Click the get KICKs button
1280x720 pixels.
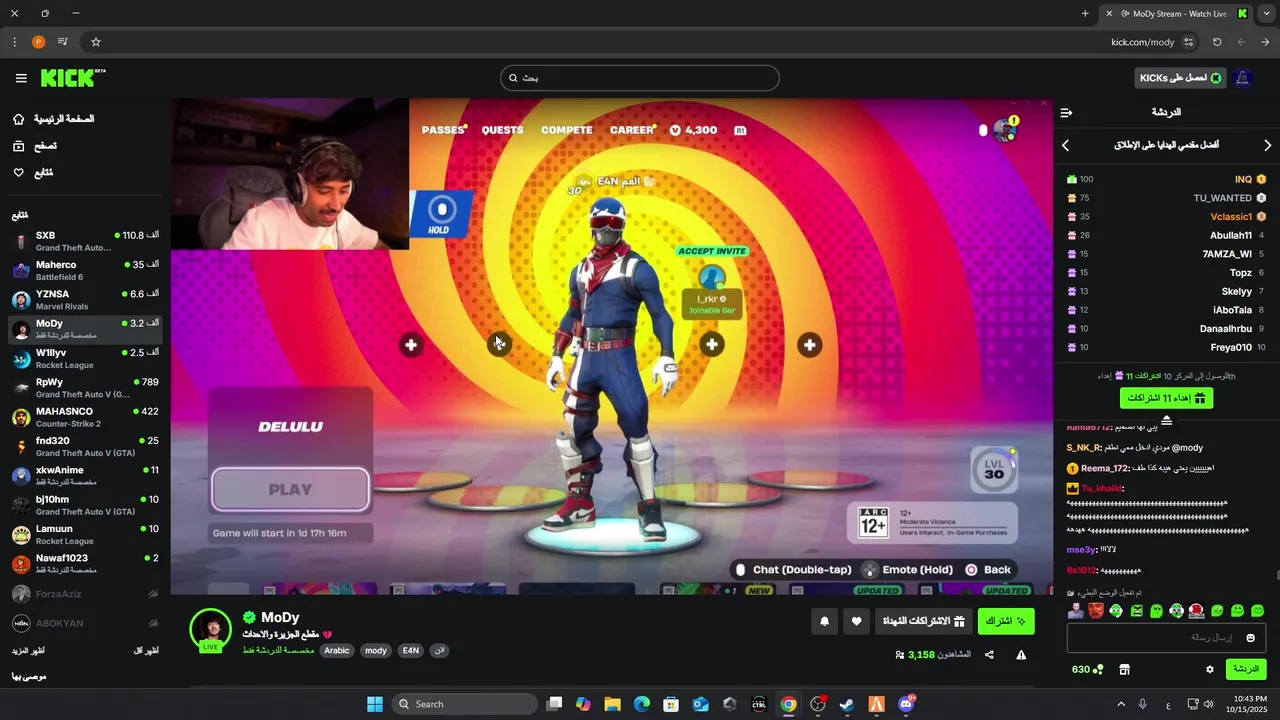[1181, 78]
